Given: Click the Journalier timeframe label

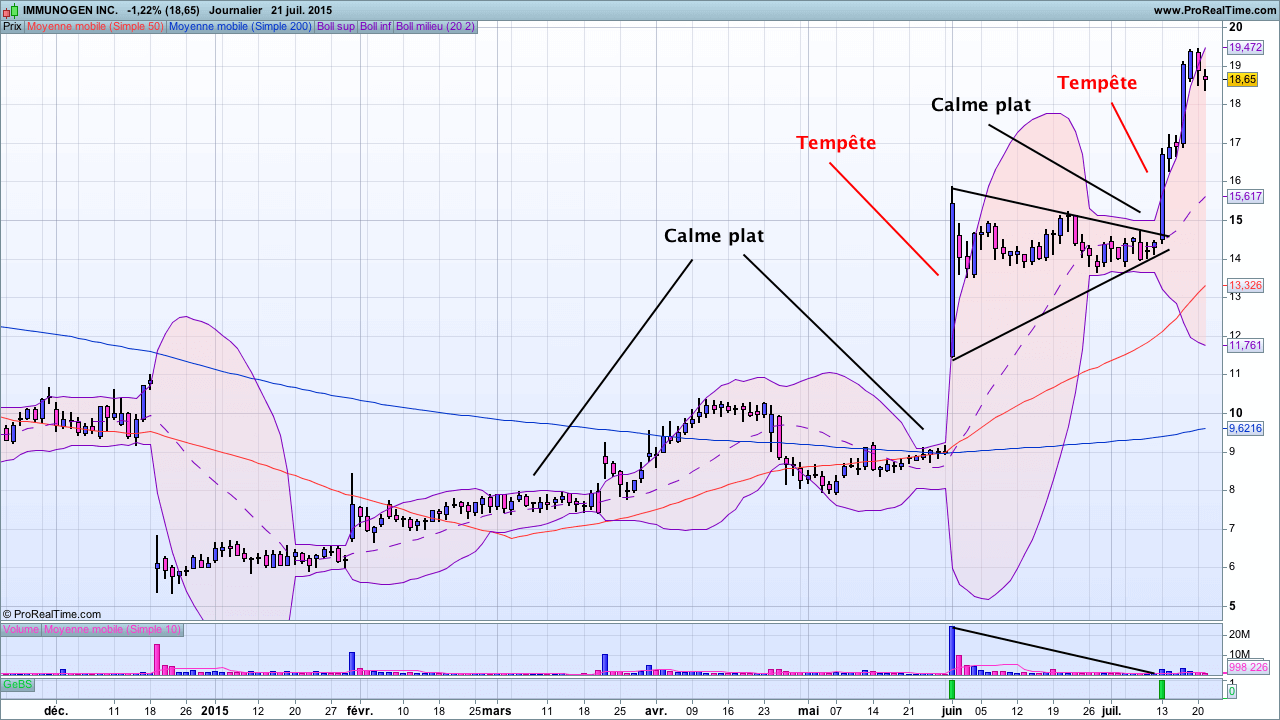Looking at the screenshot, I should 235,9.
